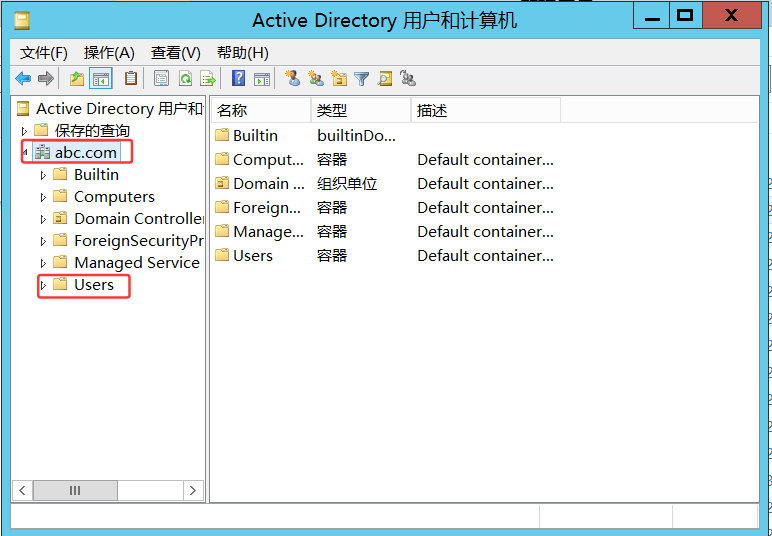Open Properties via the toolbar icon

(x=161, y=78)
